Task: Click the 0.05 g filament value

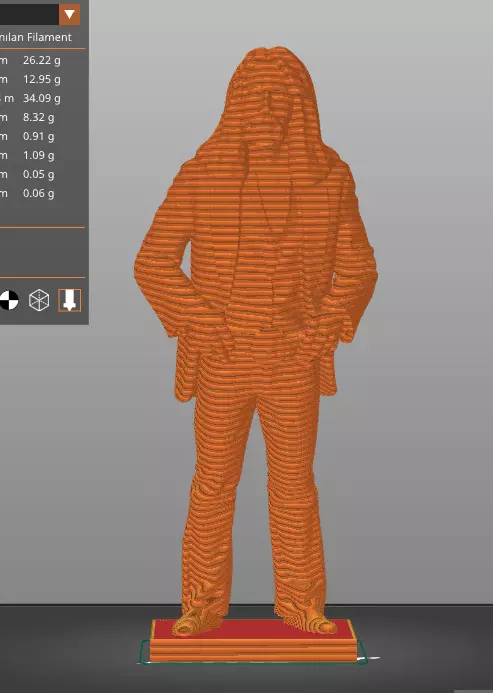Action: [38, 175]
